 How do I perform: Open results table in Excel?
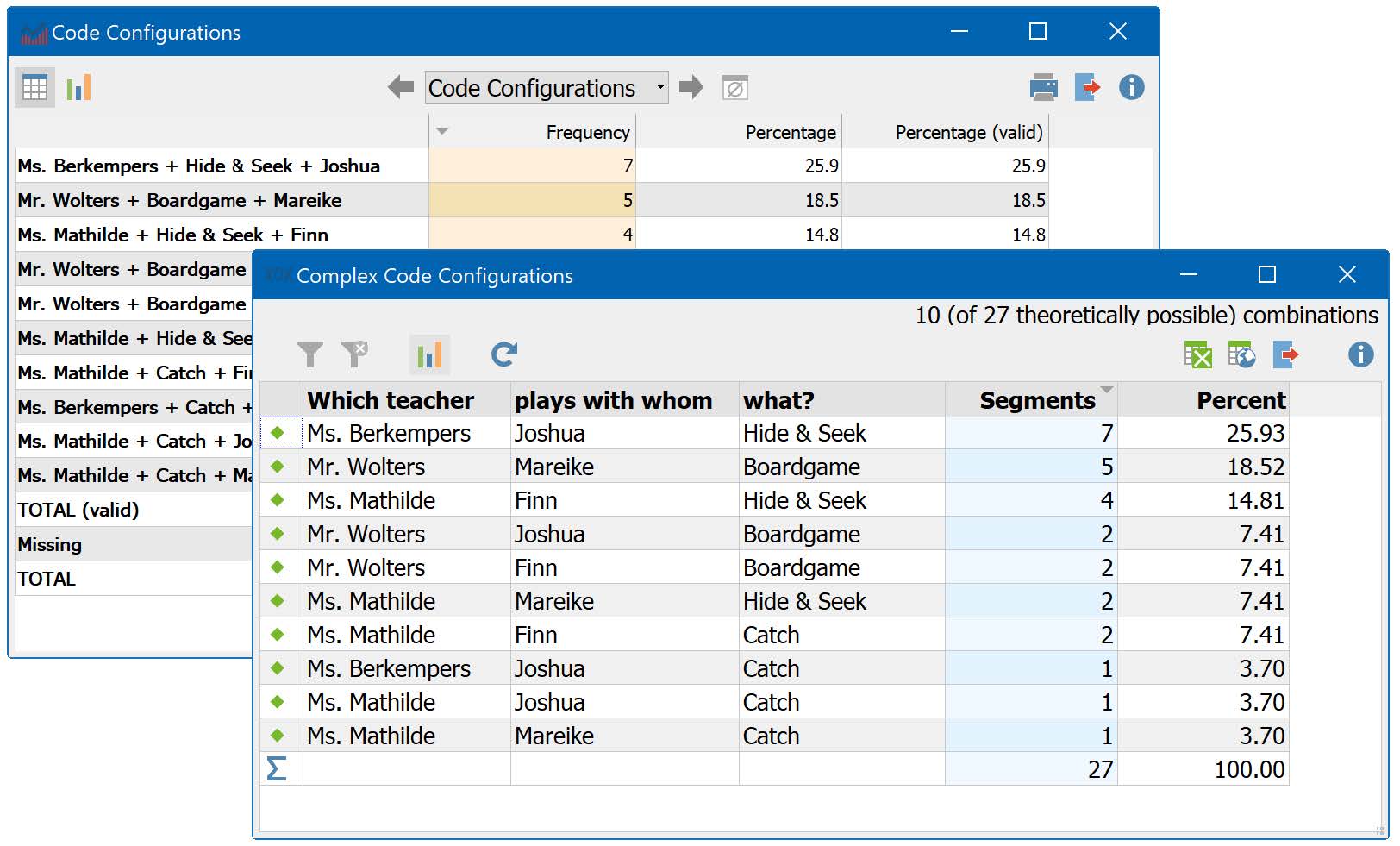click(1197, 354)
